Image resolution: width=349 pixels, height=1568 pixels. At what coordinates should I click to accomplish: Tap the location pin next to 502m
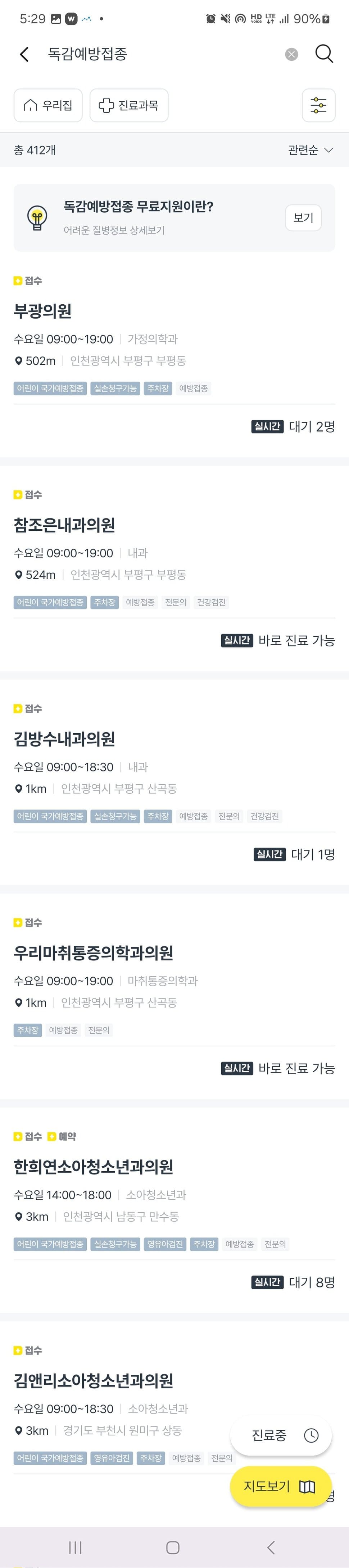pos(18,361)
